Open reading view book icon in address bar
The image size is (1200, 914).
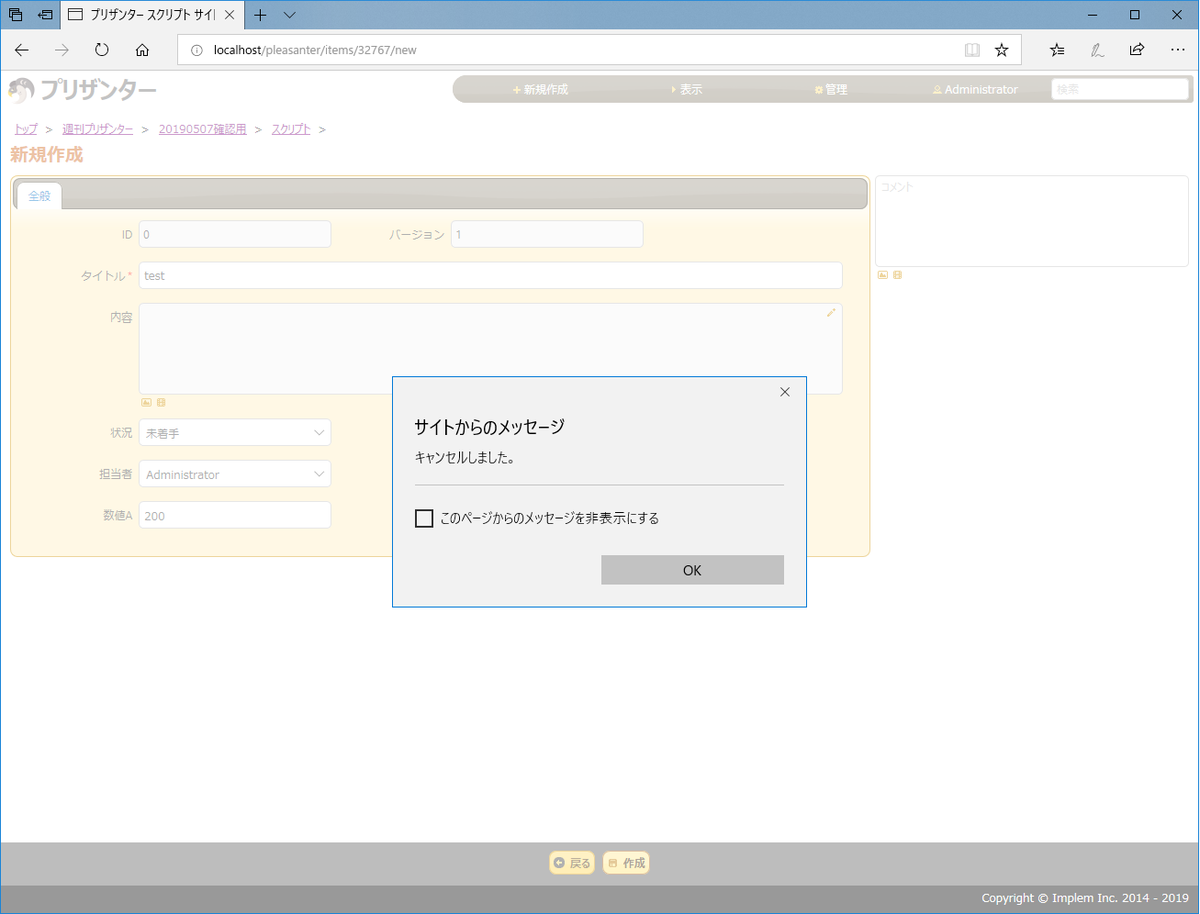(x=972, y=50)
